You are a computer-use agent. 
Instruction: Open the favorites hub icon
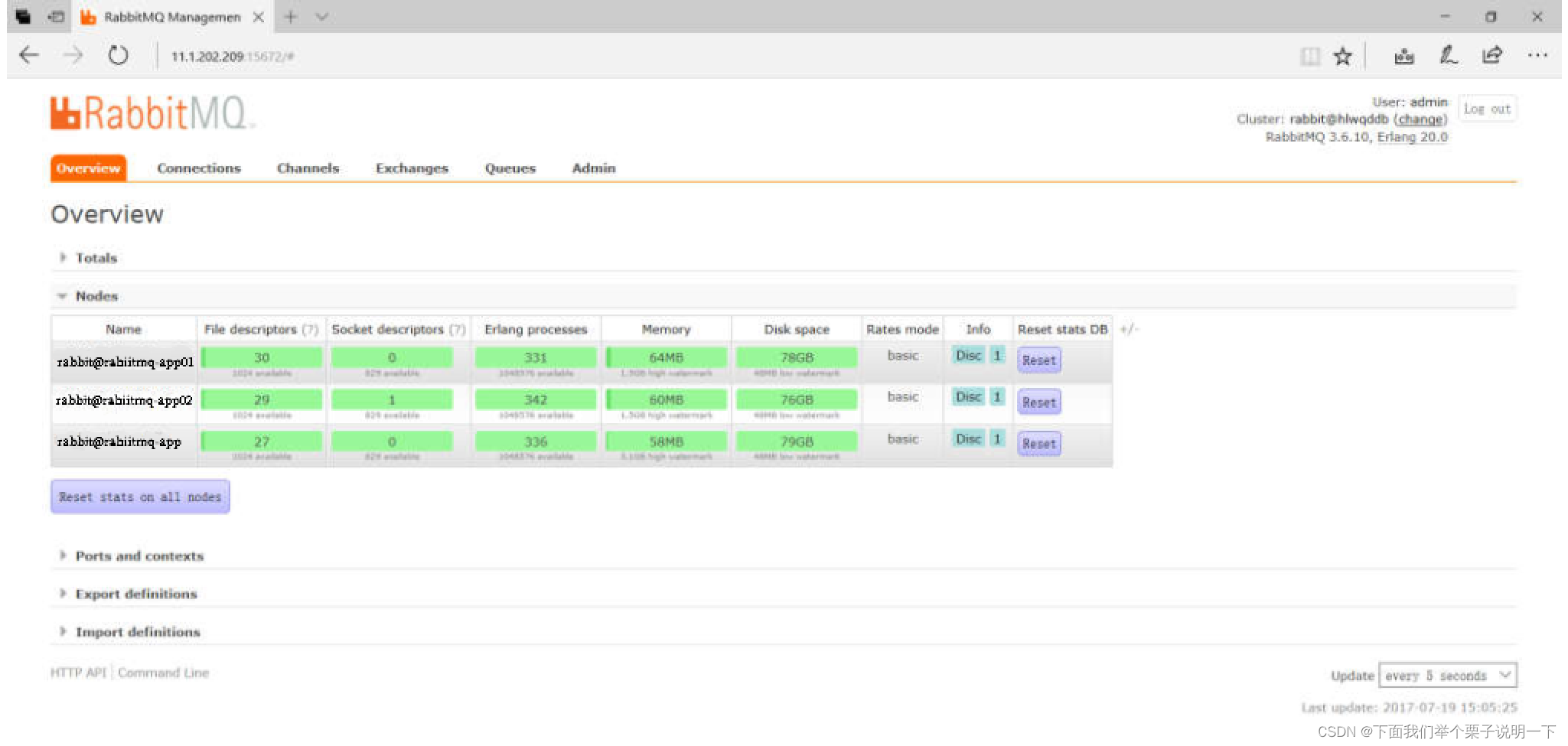pyautogui.click(x=1404, y=56)
